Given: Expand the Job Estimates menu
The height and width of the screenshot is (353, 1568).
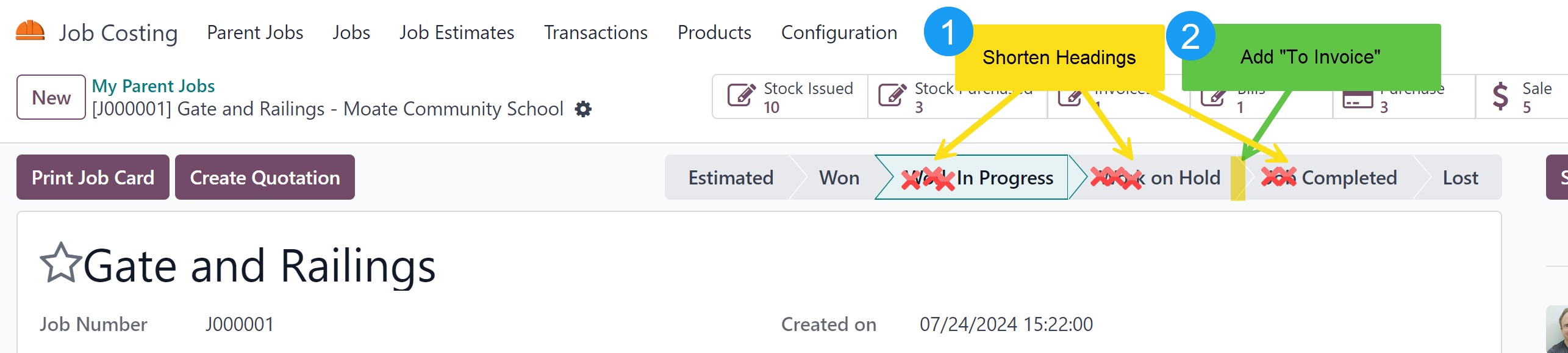Looking at the screenshot, I should (x=457, y=32).
